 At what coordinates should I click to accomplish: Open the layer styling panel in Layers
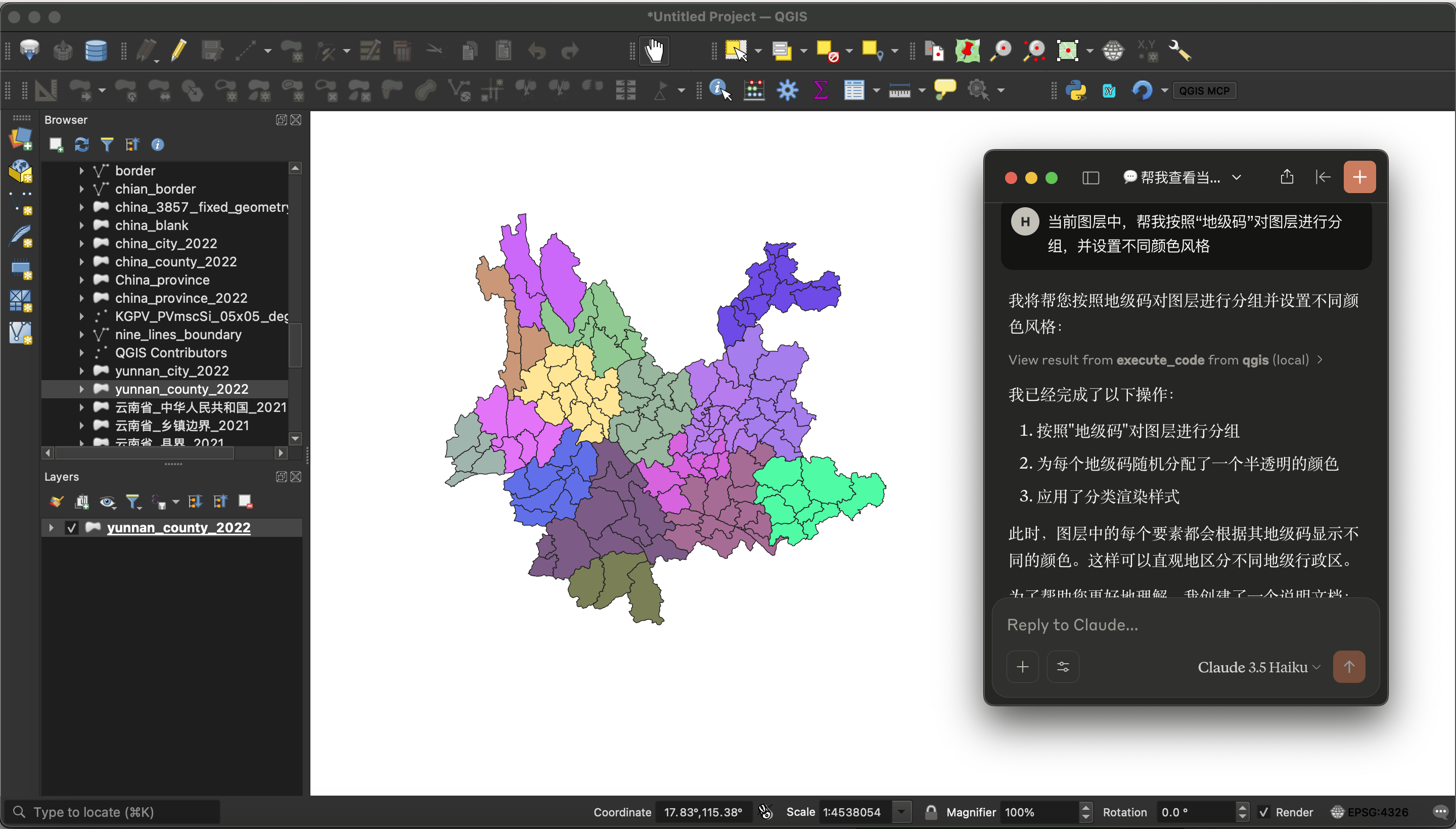point(55,501)
